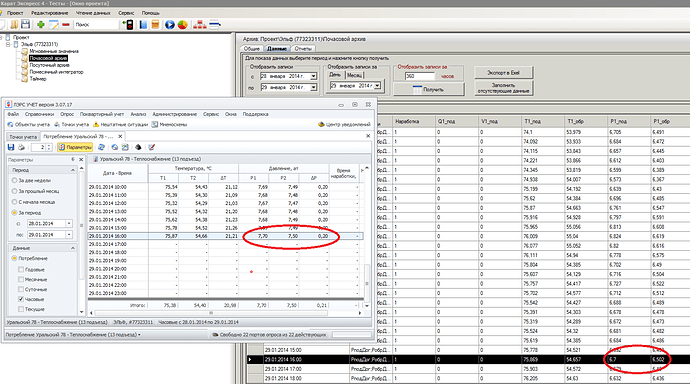Click the red network tree icon

coord(200,25)
